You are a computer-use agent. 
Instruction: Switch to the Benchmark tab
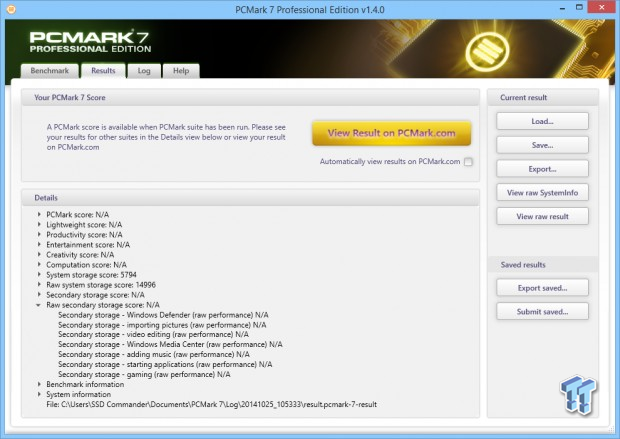pyautogui.click(x=49, y=71)
